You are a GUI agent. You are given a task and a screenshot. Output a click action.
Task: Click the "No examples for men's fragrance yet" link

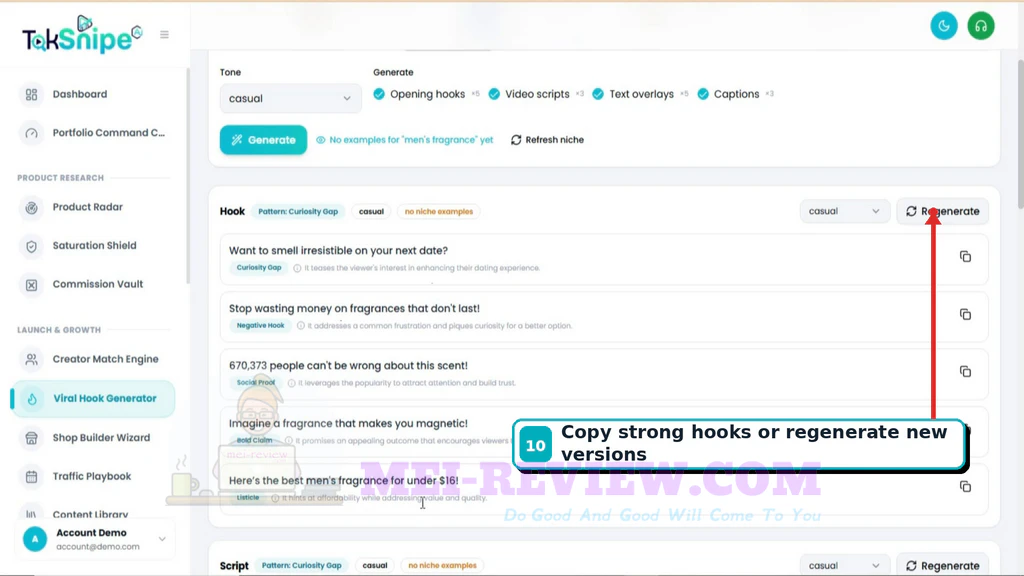(x=405, y=140)
